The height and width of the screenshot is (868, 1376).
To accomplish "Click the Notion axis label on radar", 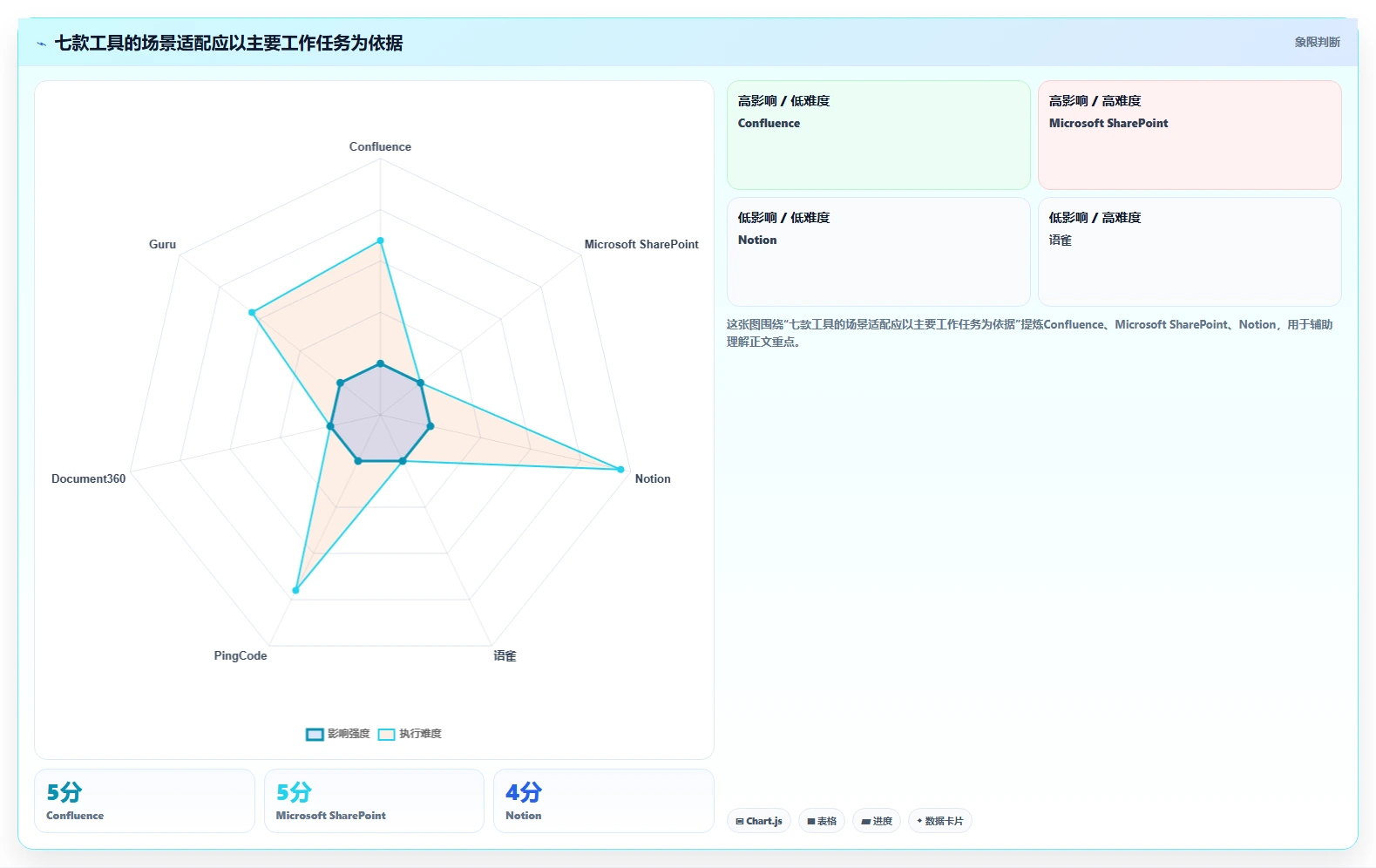I will pyautogui.click(x=653, y=478).
